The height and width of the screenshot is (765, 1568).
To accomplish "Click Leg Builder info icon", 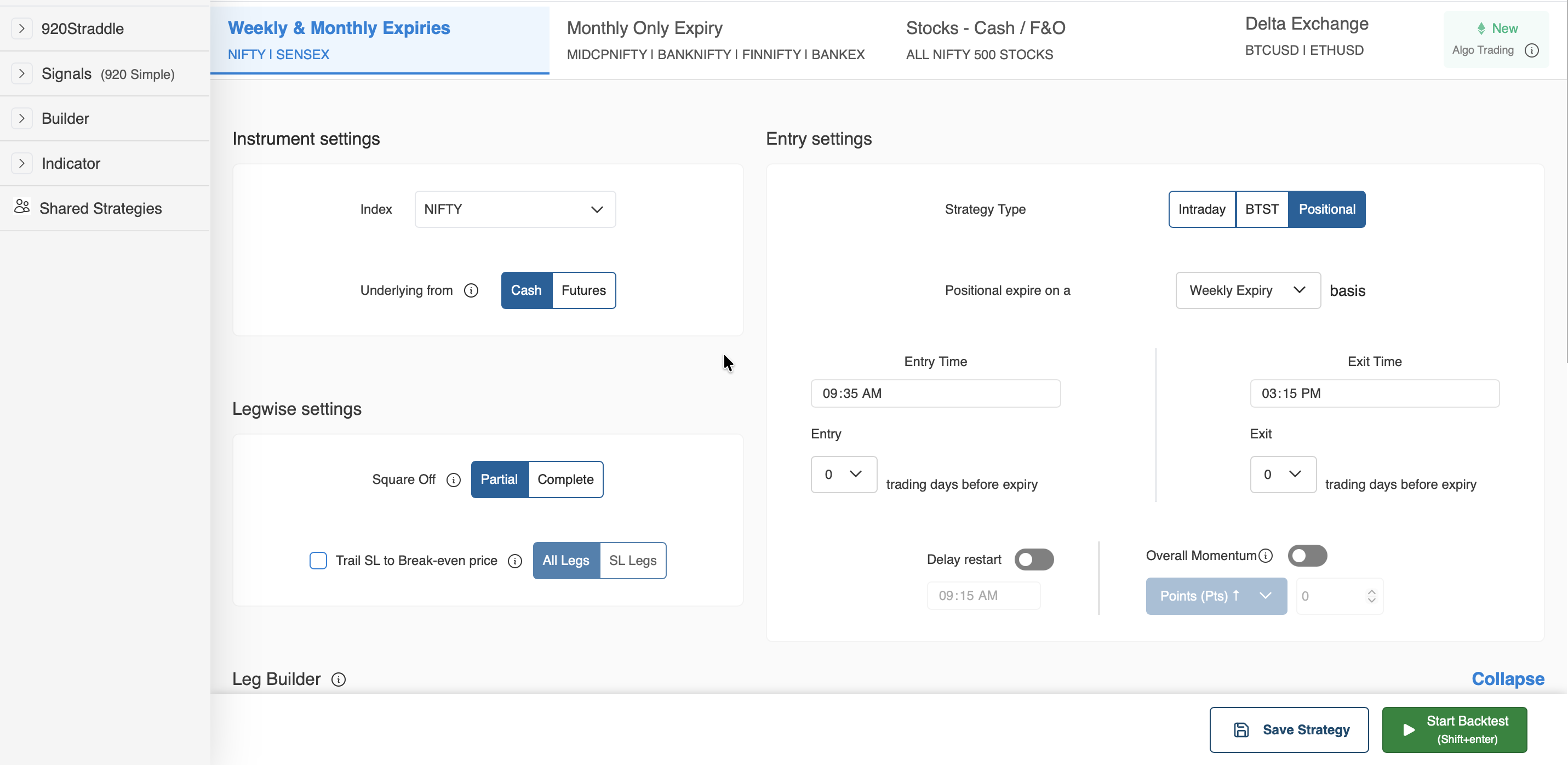I will (339, 679).
